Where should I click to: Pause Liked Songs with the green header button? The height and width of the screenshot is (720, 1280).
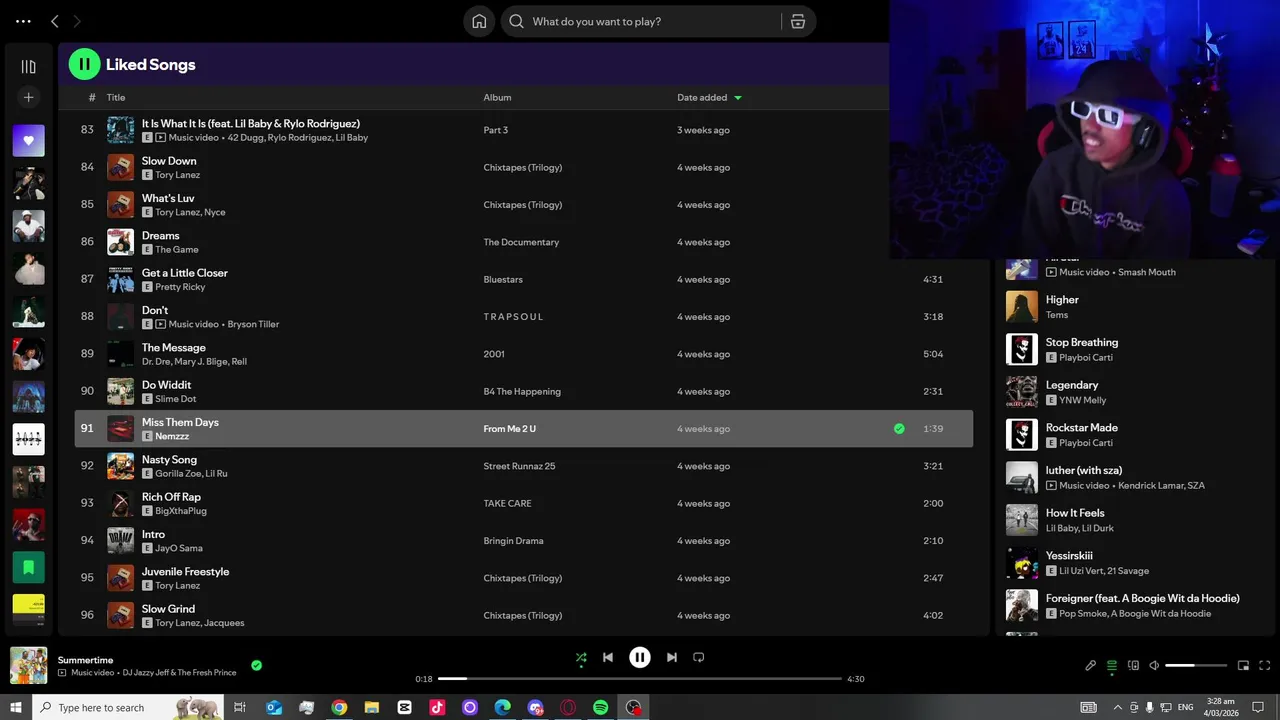[84, 64]
